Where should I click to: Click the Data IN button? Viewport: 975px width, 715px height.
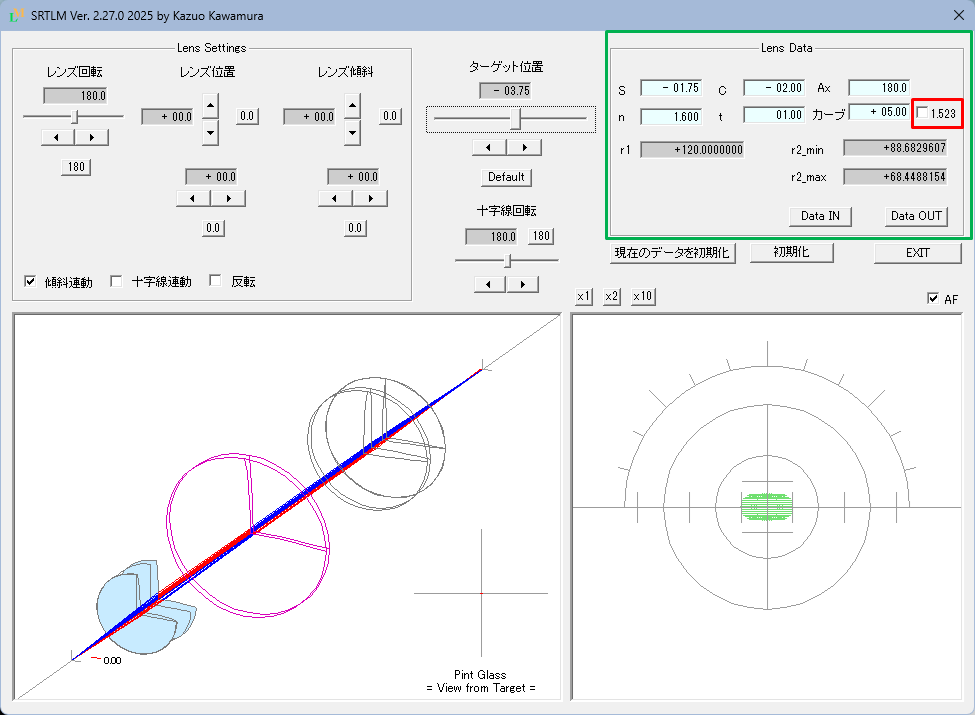pyautogui.click(x=820, y=216)
